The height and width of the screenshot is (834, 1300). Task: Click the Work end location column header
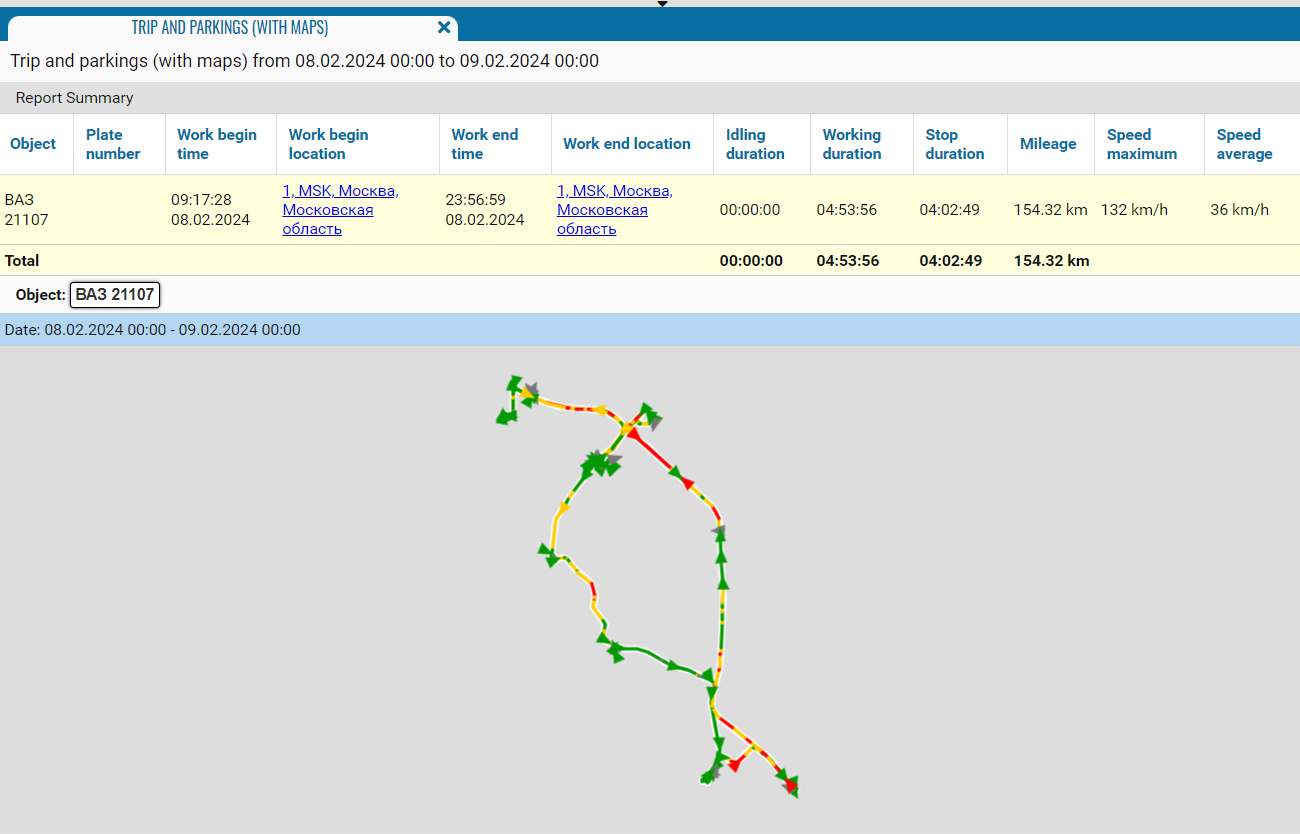coord(626,144)
